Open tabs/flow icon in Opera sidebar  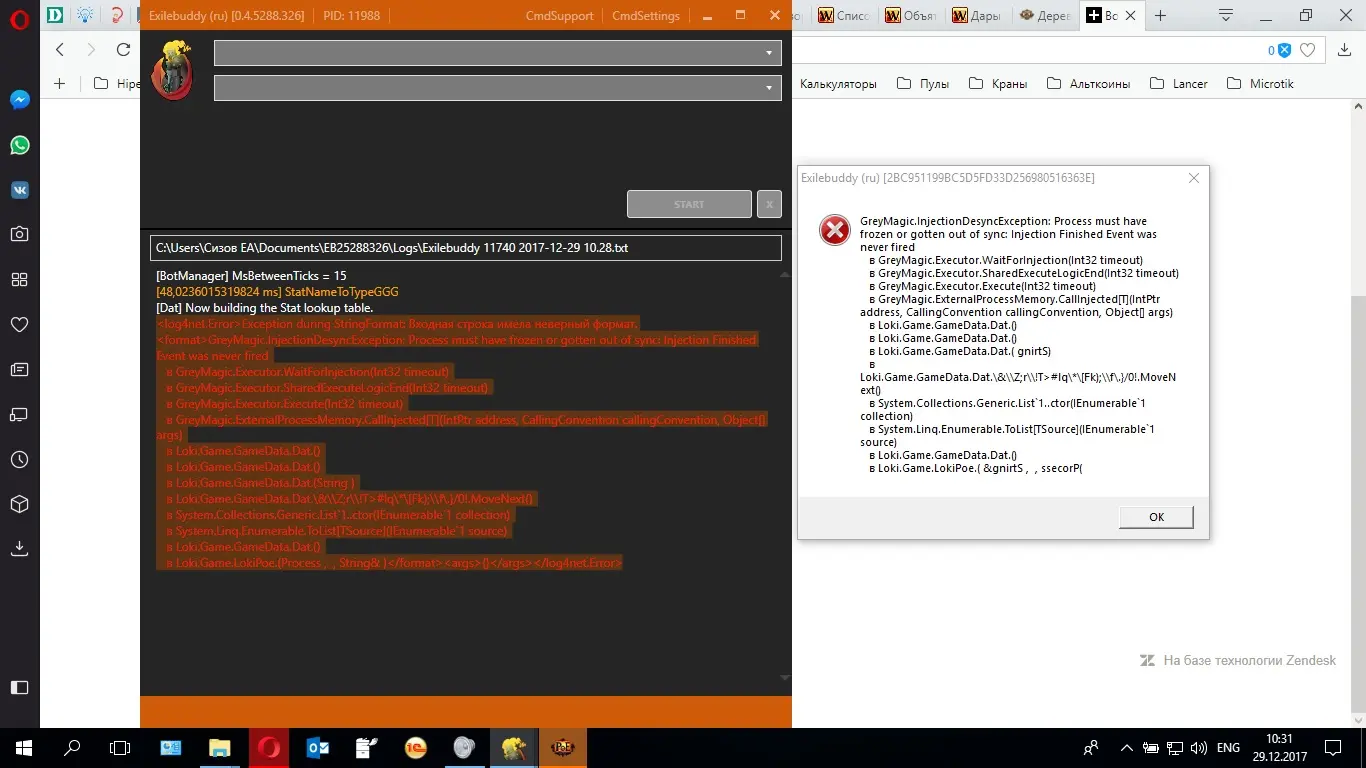pos(19,414)
